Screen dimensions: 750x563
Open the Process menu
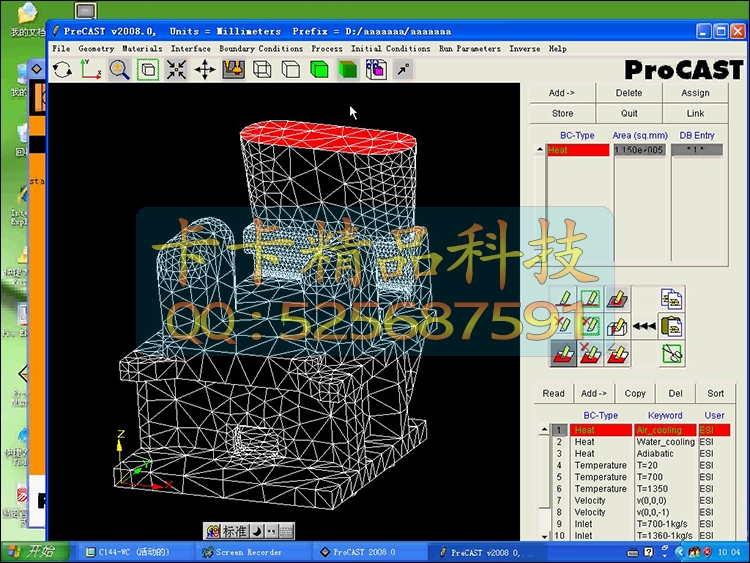point(327,48)
